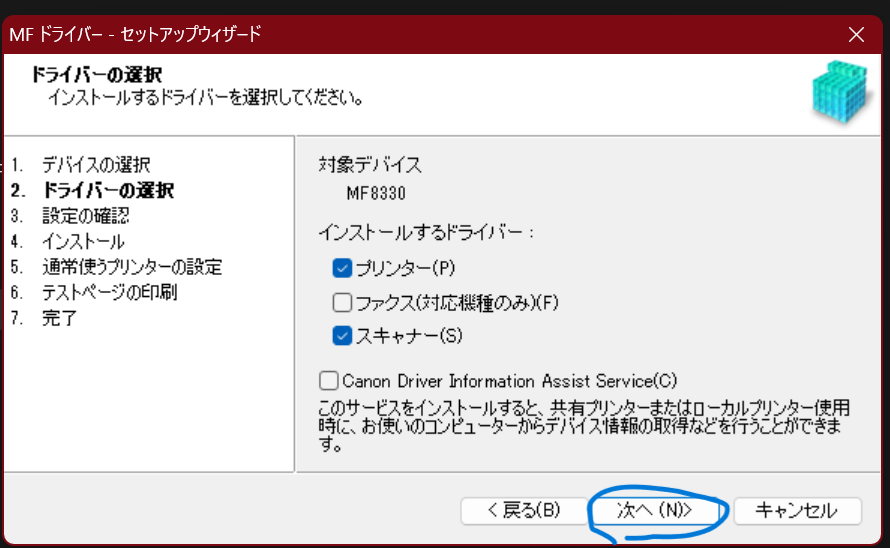Click step 7 完了 in step list
890x548 pixels.
pyautogui.click(x=59, y=319)
